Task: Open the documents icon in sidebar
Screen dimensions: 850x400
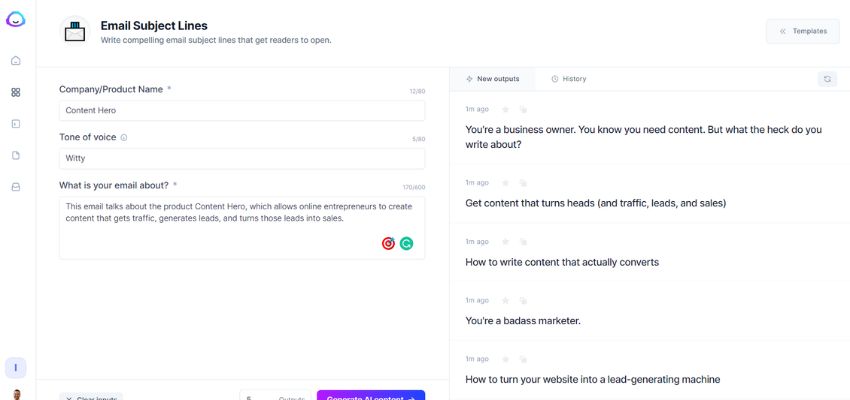Action: click(x=16, y=156)
